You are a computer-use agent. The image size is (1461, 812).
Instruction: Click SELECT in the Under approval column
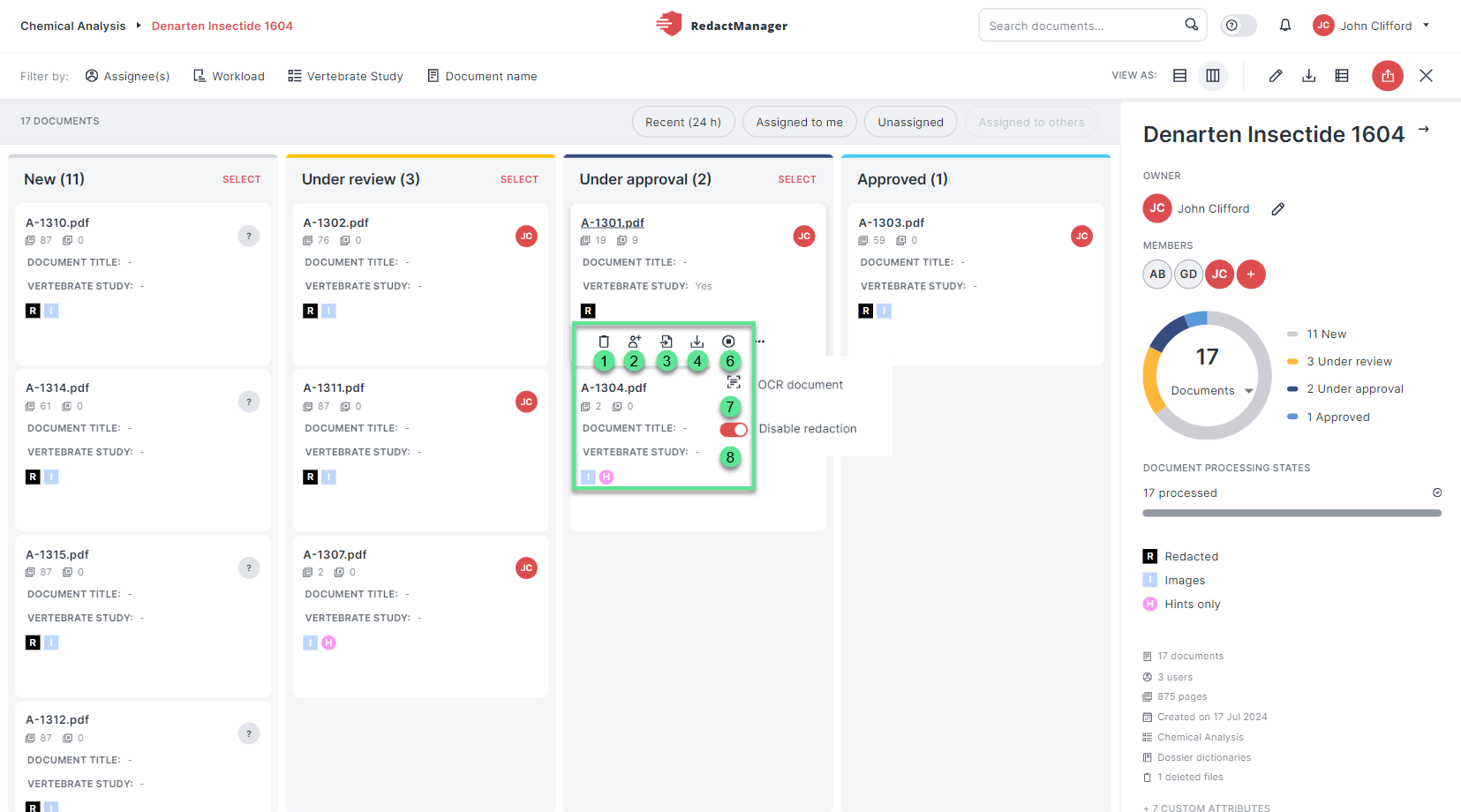click(797, 179)
